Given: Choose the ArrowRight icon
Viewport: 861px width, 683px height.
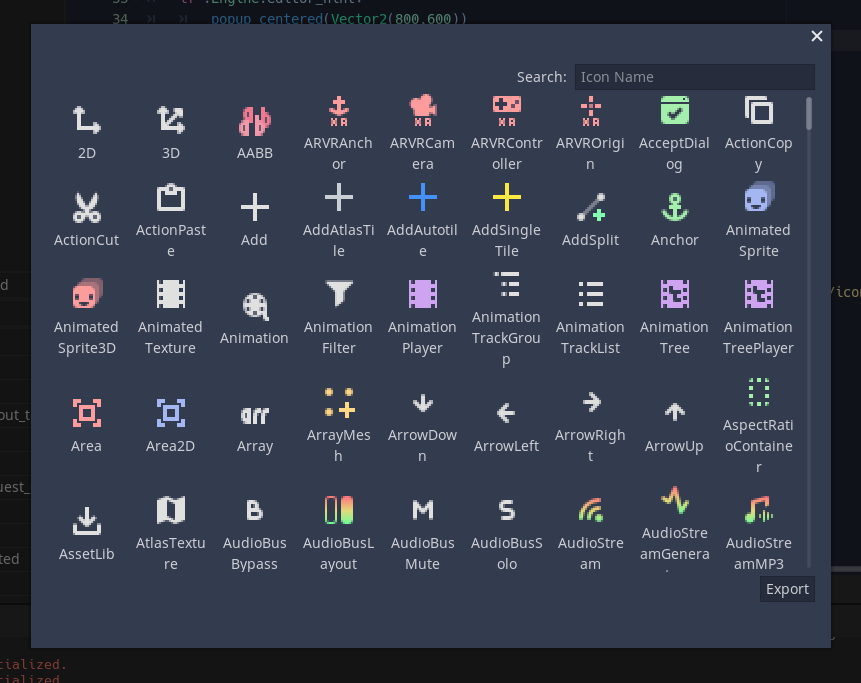Looking at the screenshot, I should coord(591,402).
